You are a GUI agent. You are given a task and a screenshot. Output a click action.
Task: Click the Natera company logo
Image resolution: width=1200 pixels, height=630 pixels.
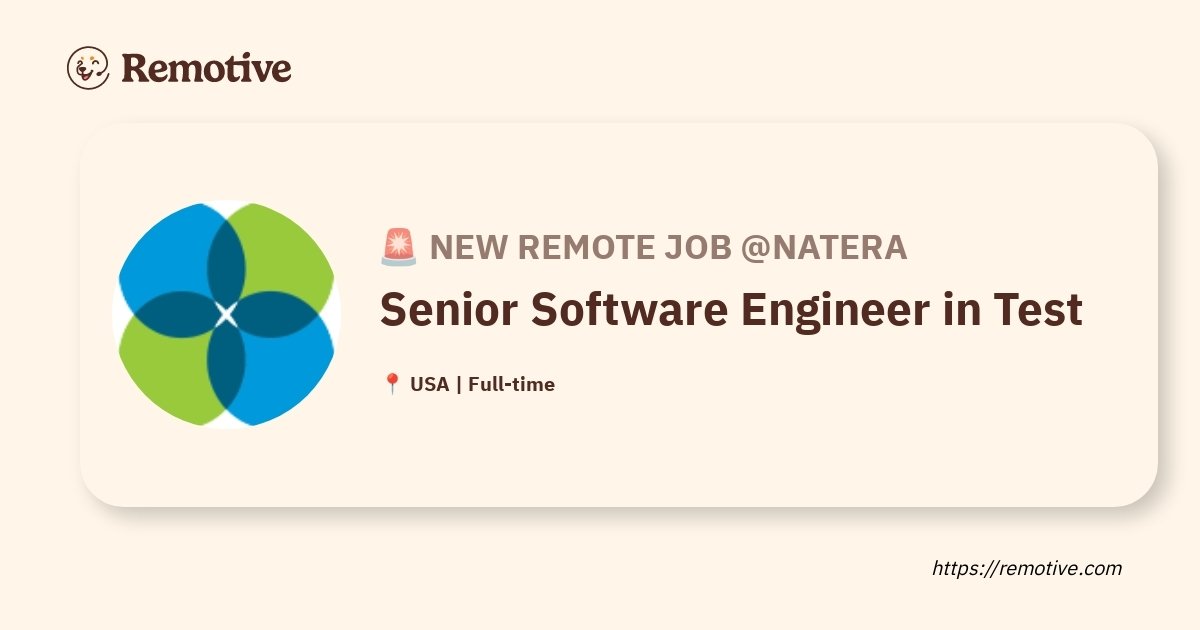pyautogui.click(x=226, y=315)
